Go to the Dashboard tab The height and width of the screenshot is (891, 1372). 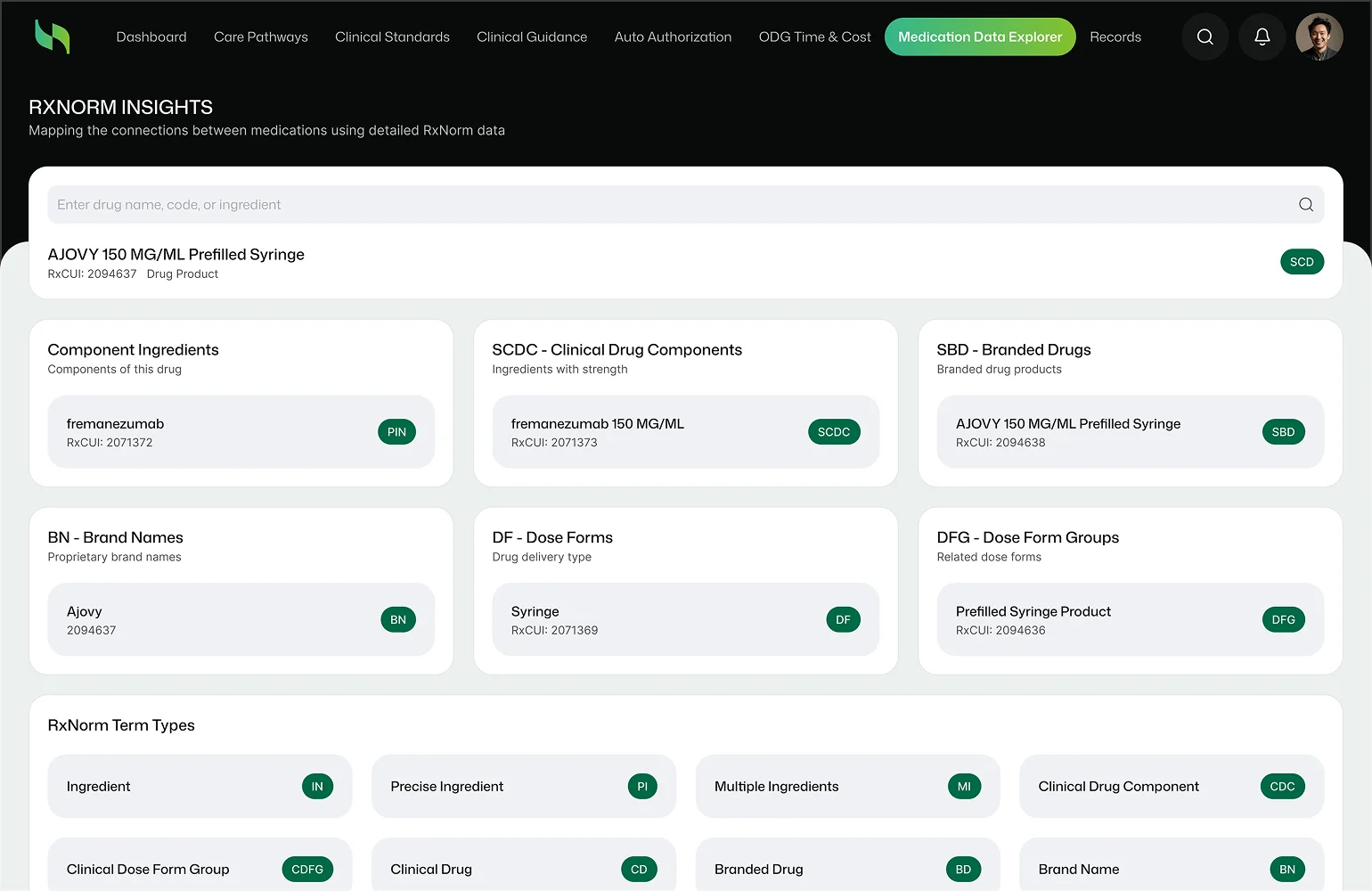151,37
